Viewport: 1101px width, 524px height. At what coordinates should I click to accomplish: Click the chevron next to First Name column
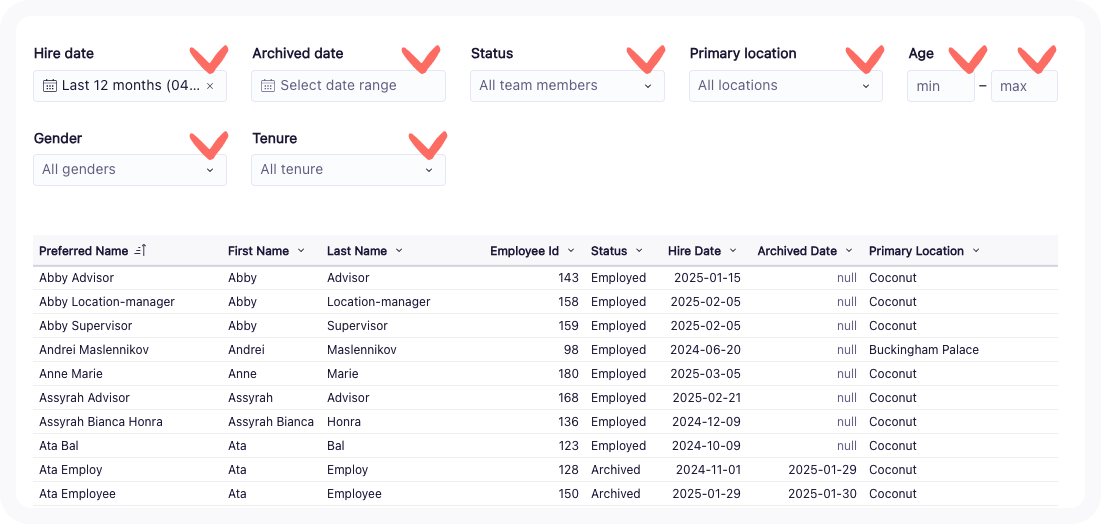301,251
